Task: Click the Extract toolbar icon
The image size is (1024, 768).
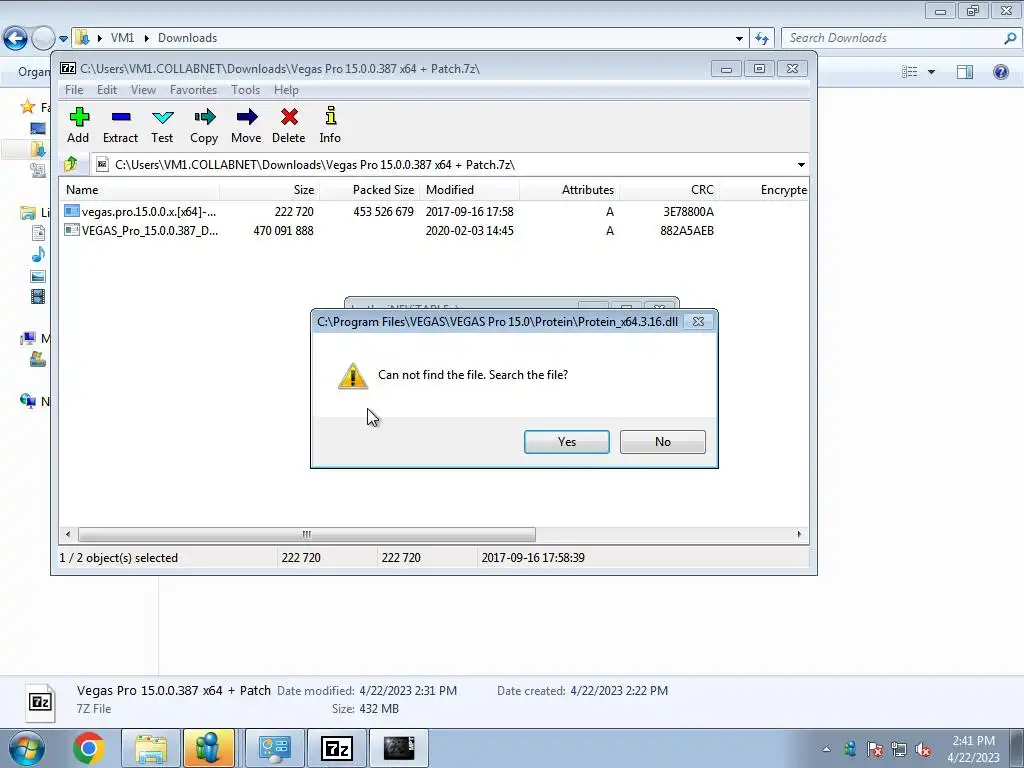Action: (x=121, y=125)
